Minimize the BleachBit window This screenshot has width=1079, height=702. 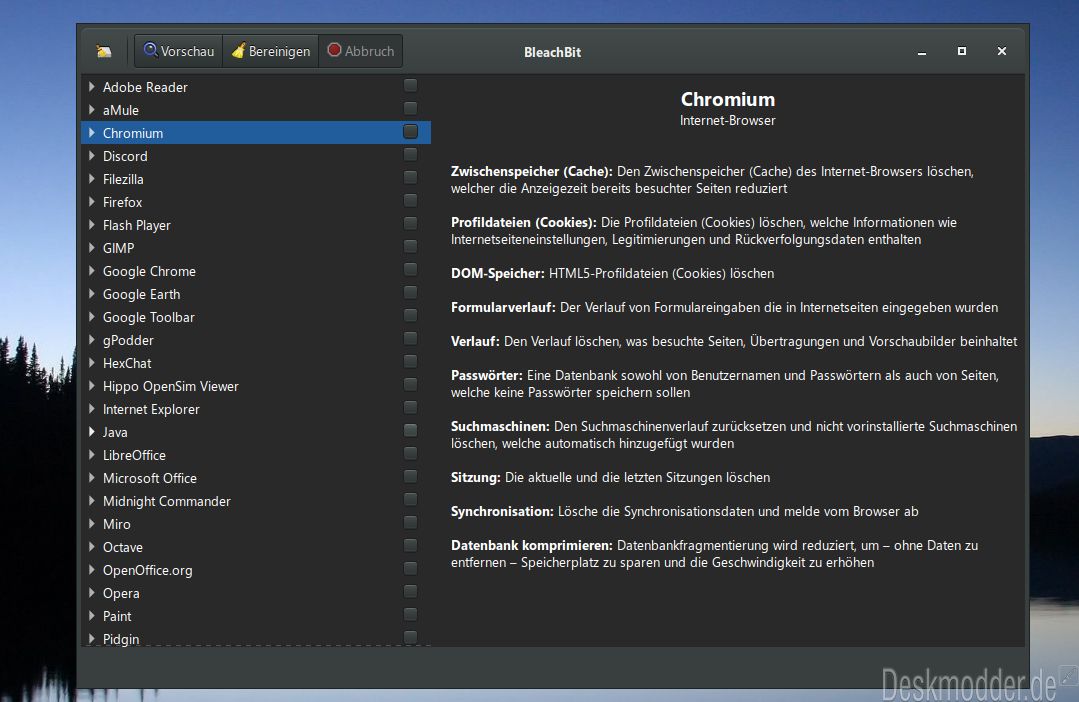tap(921, 52)
